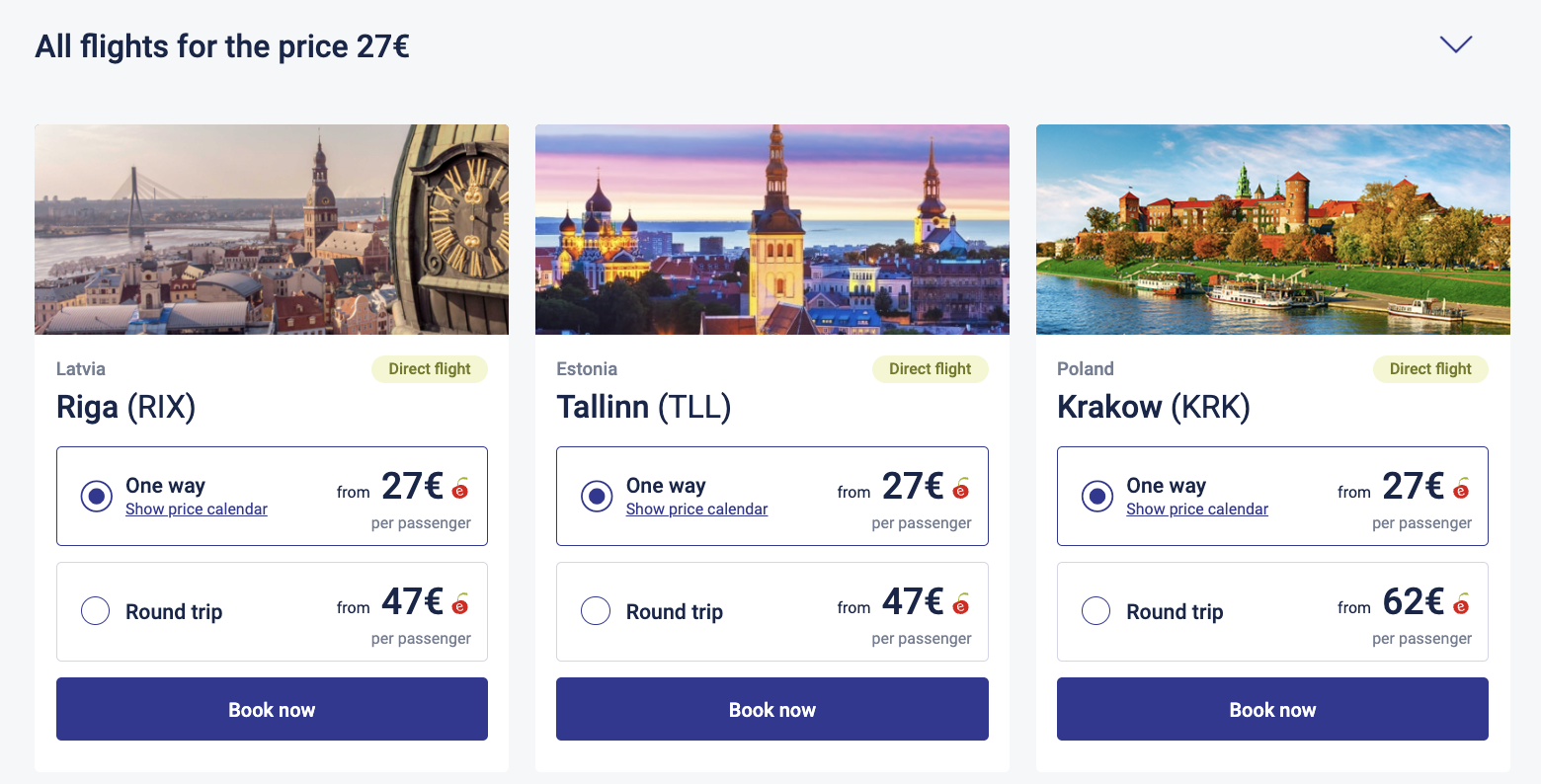Book now the Krakow flight
1541x784 pixels.
(1272, 709)
